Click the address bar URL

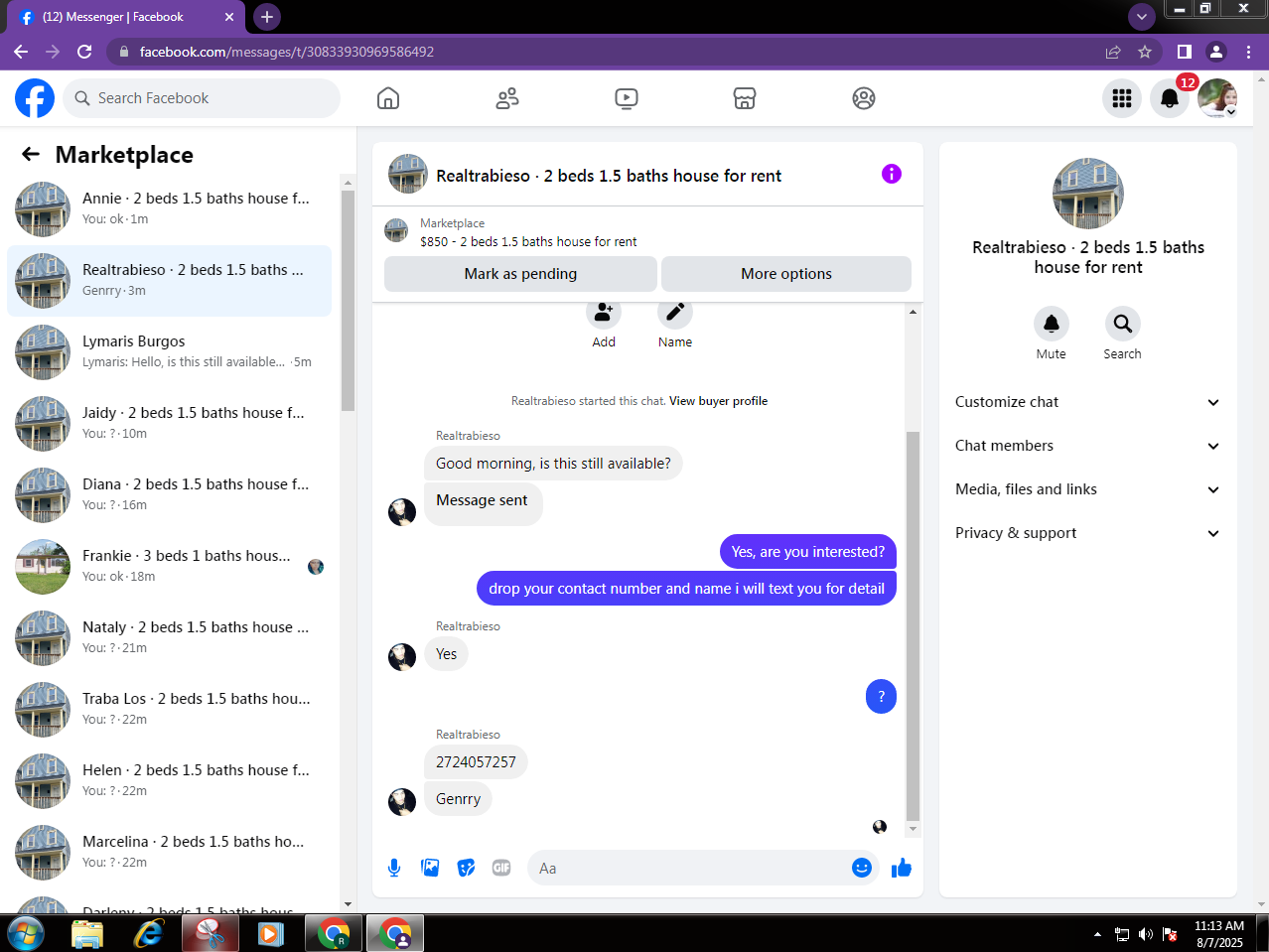tap(287, 52)
